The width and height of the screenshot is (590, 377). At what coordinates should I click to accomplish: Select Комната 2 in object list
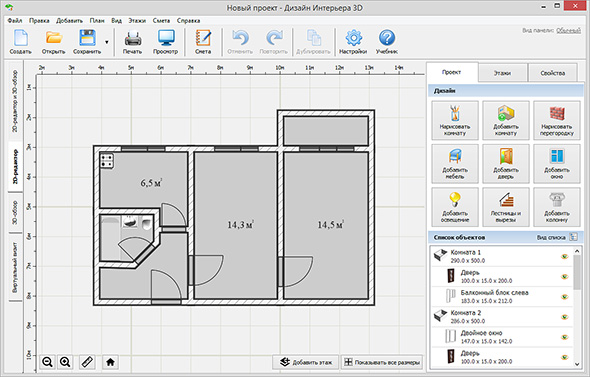click(x=502, y=317)
